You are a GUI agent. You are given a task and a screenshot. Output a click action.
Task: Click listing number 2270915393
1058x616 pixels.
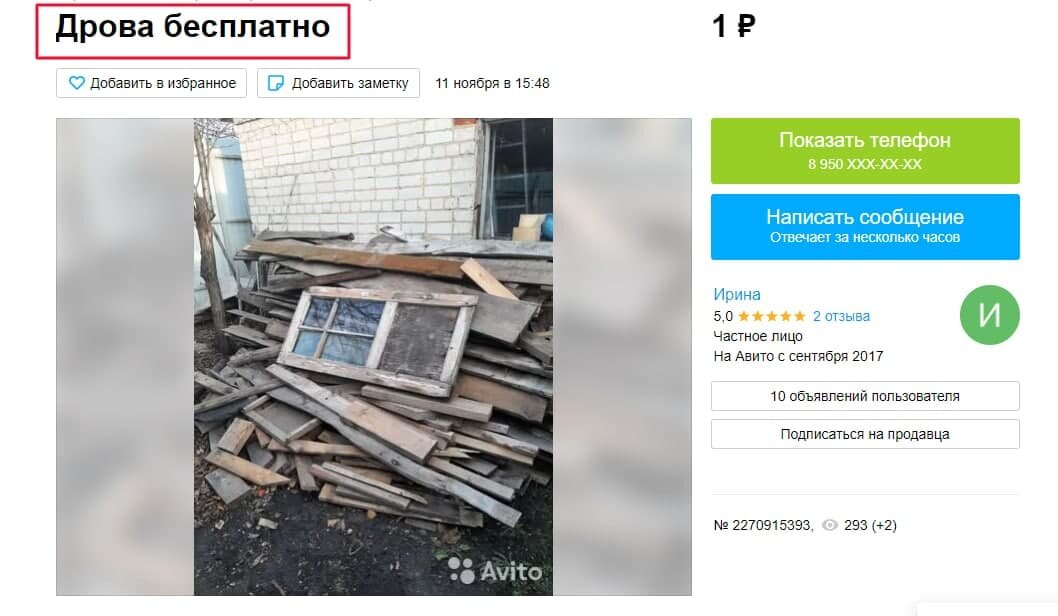pos(763,525)
